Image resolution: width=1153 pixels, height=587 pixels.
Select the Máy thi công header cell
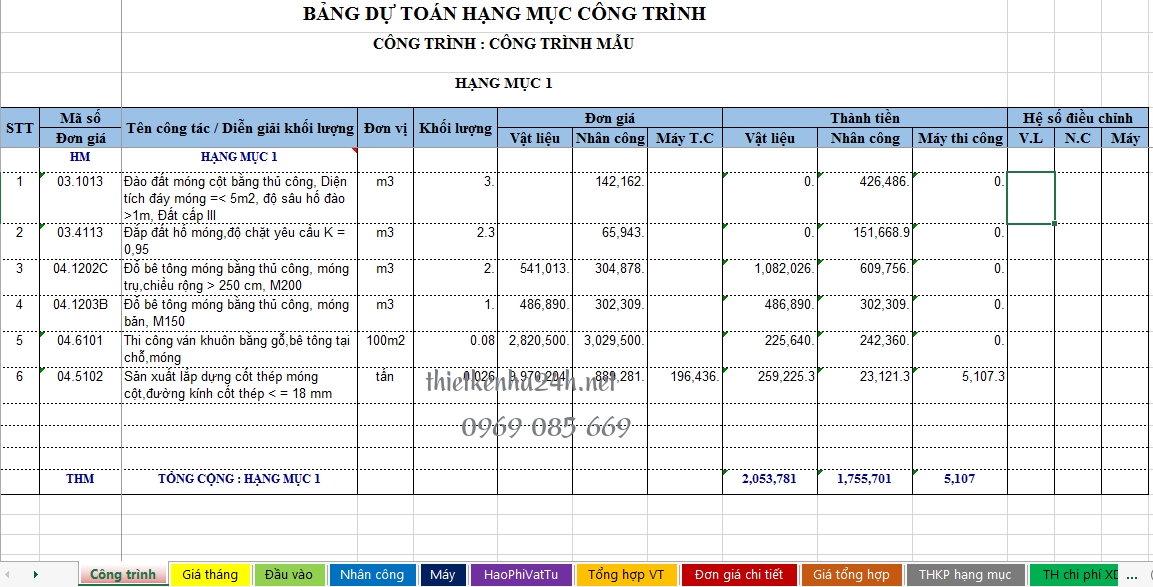[960, 138]
